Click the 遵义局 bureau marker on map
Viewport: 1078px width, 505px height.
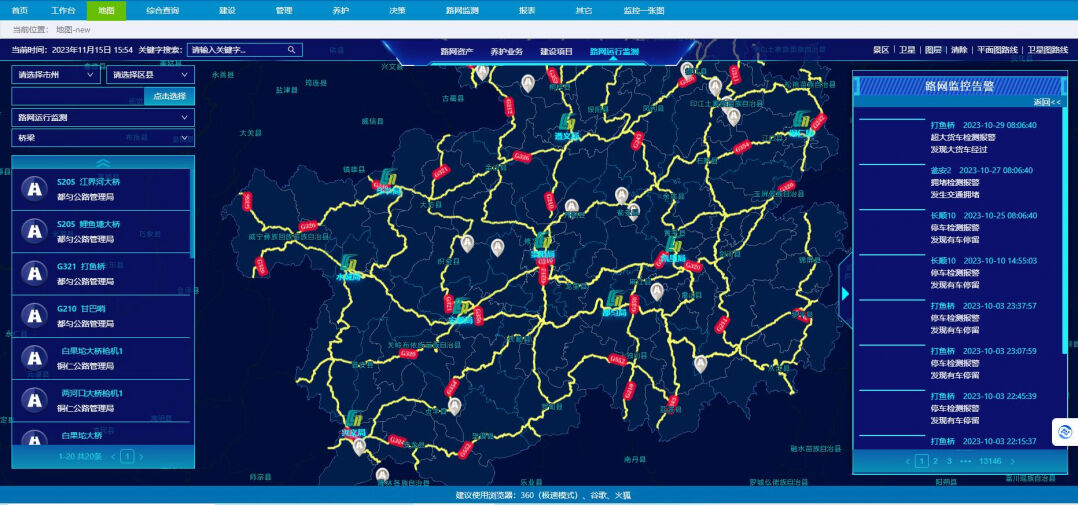pos(566,126)
